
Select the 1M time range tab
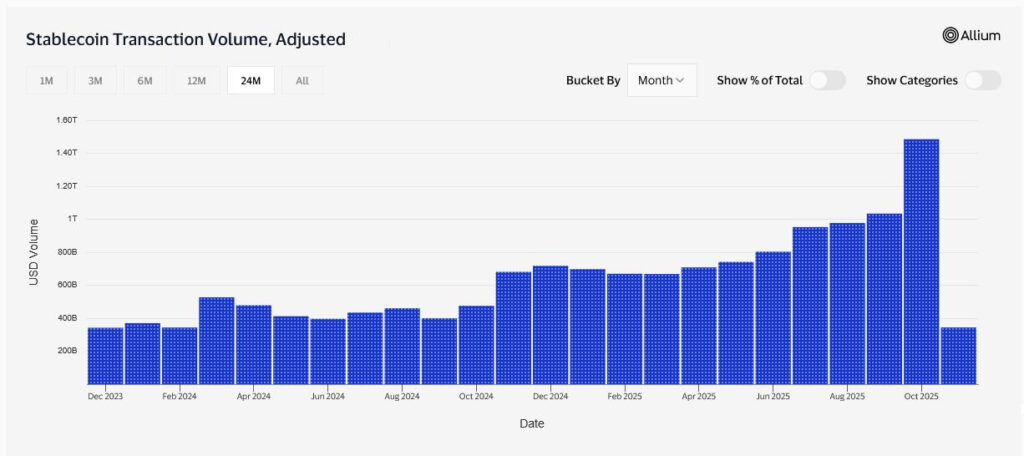(47, 81)
